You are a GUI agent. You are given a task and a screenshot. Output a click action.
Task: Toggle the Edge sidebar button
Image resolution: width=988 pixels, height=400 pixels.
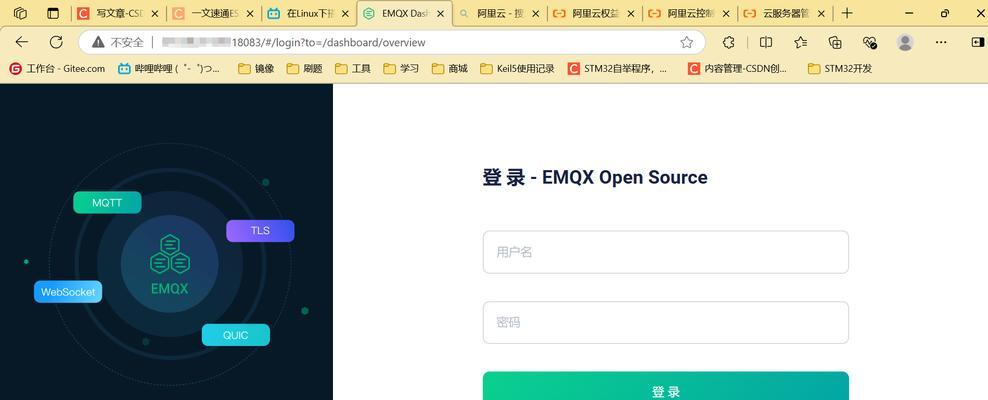pyautogui.click(x=977, y=42)
